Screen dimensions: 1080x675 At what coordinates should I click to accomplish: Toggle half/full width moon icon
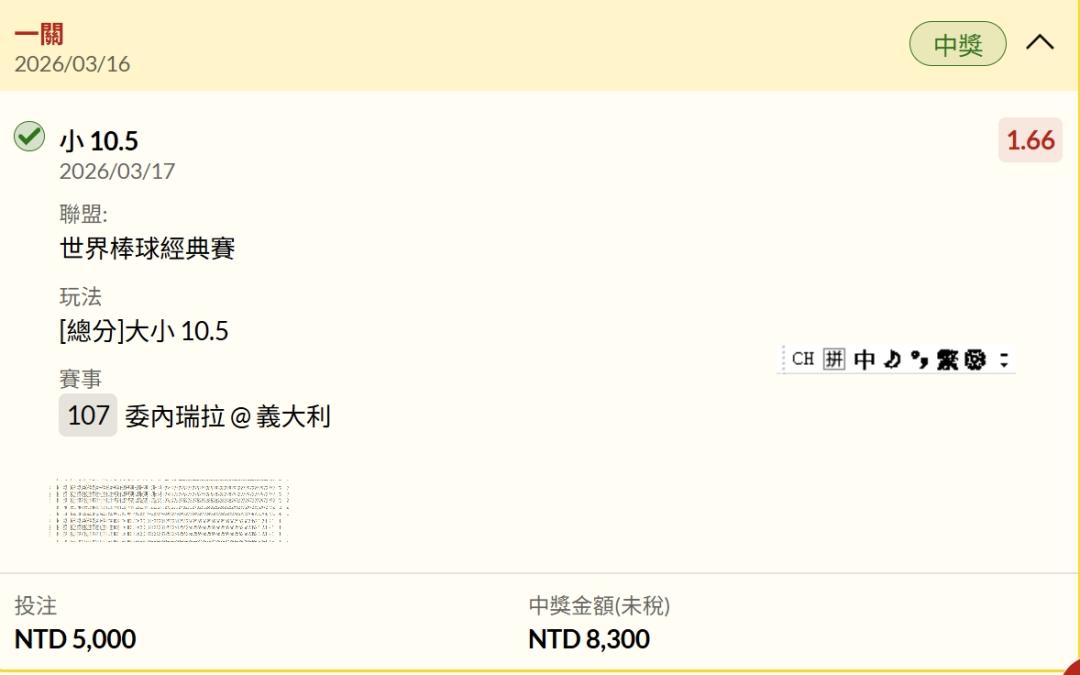pos(892,359)
